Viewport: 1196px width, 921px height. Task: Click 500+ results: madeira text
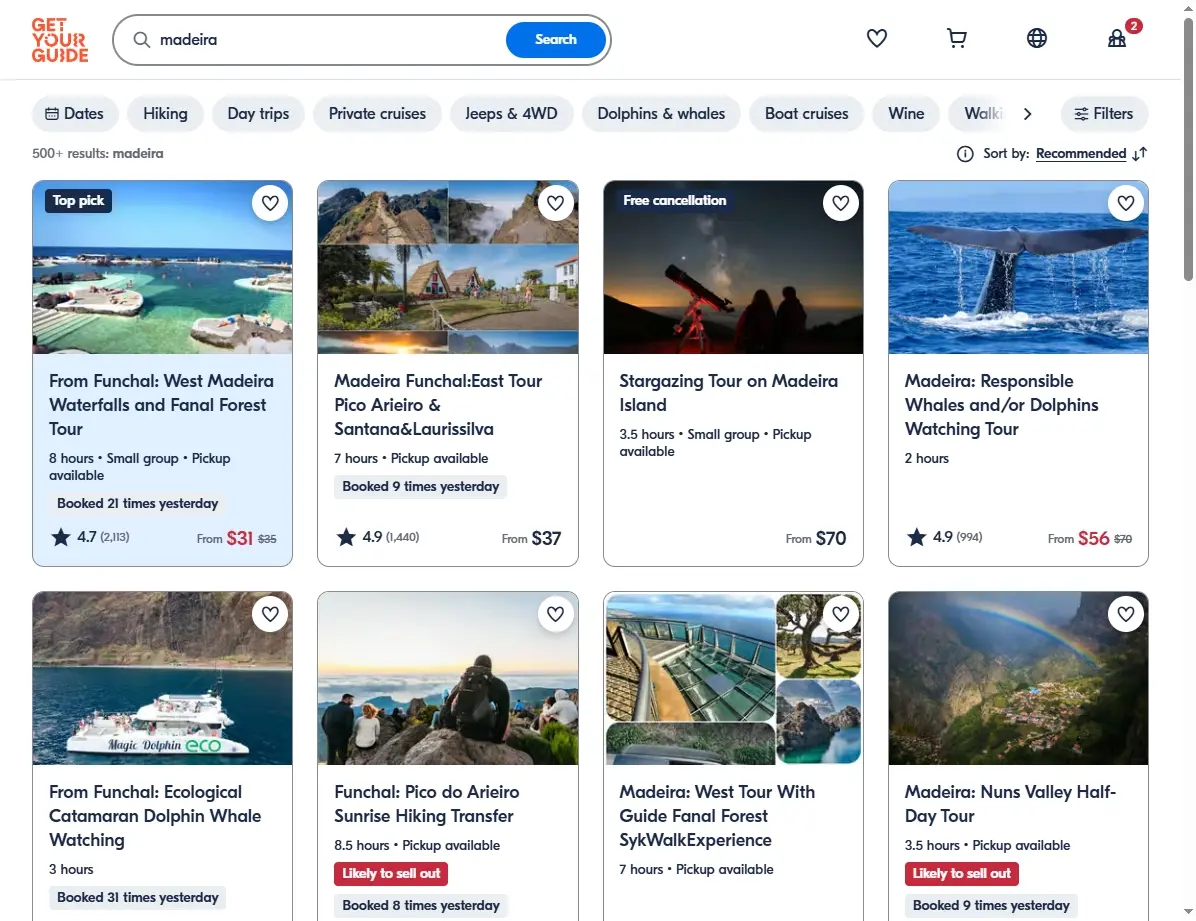98,153
